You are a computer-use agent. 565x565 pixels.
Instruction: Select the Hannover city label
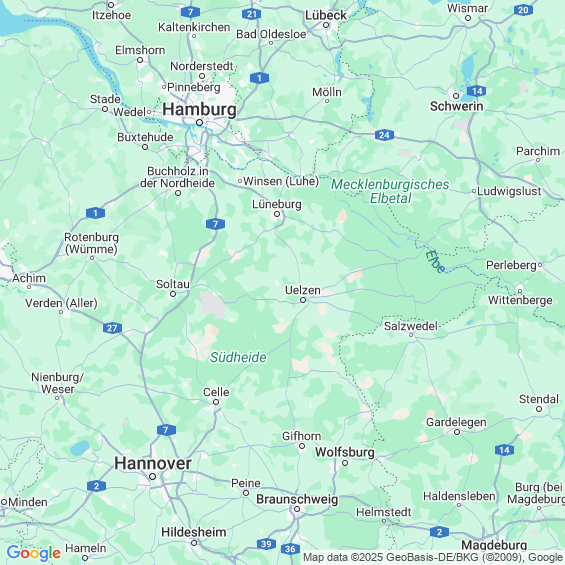(152, 463)
